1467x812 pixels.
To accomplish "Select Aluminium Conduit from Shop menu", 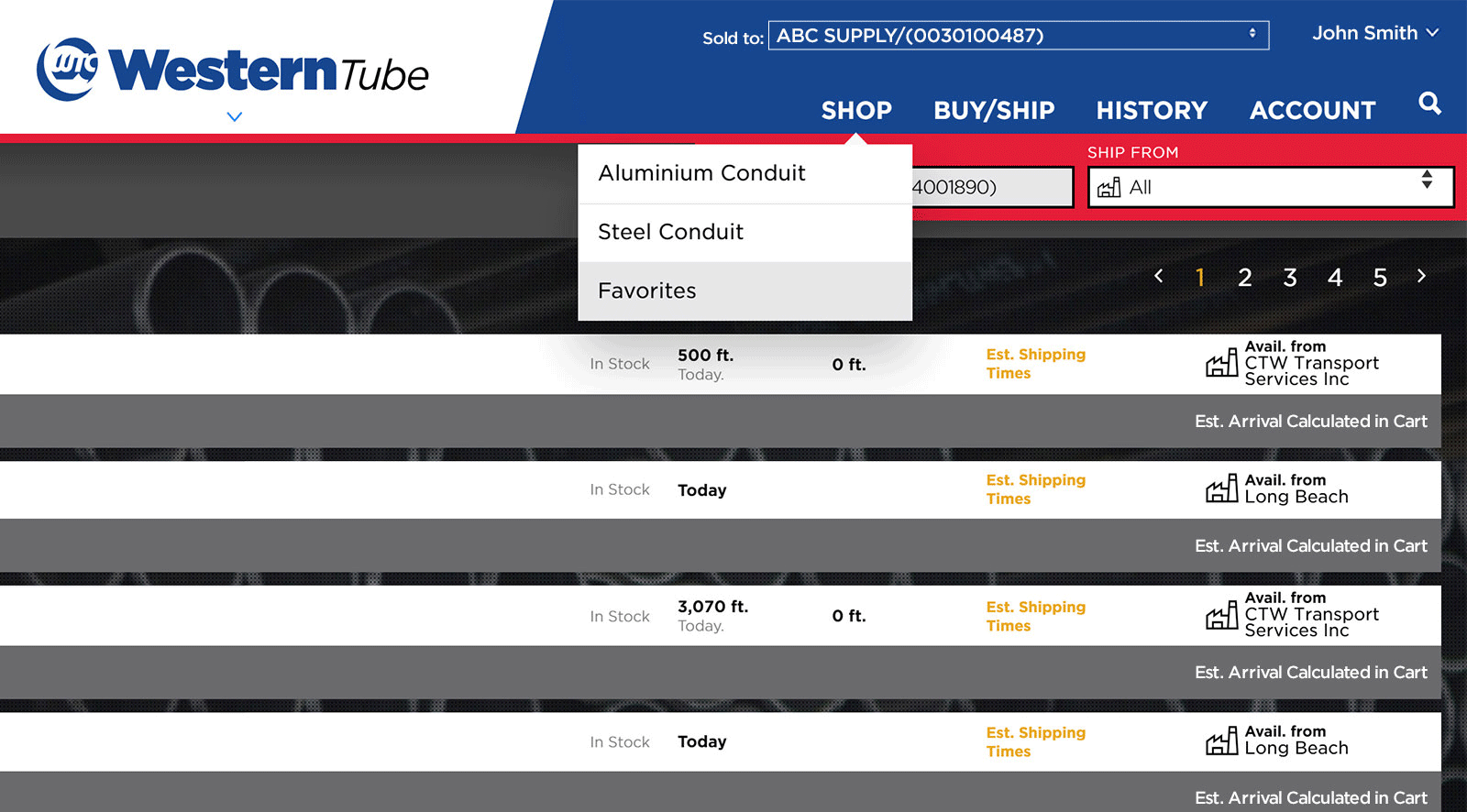I will point(701,173).
